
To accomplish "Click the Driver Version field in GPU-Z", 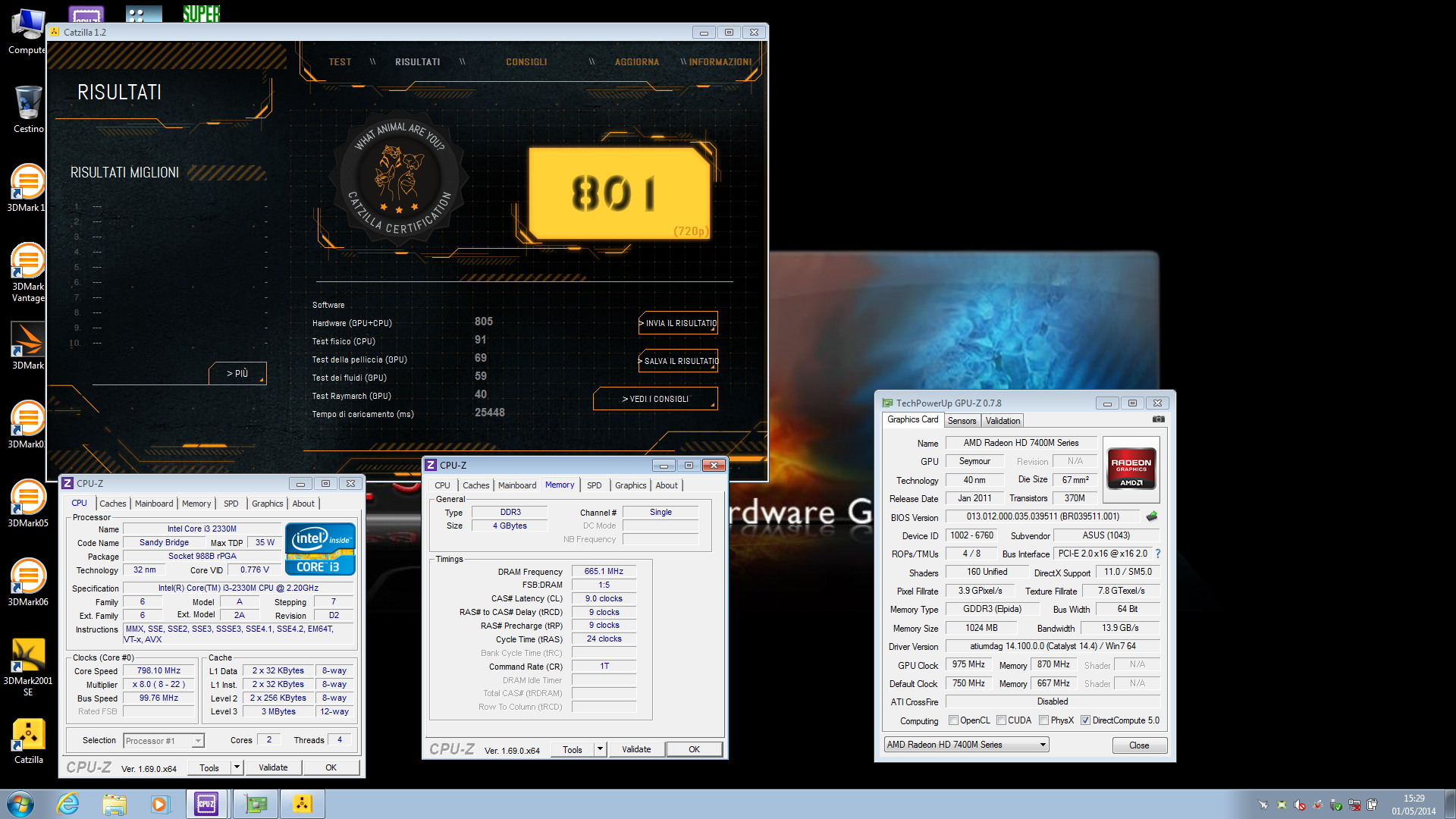I will (1053, 646).
